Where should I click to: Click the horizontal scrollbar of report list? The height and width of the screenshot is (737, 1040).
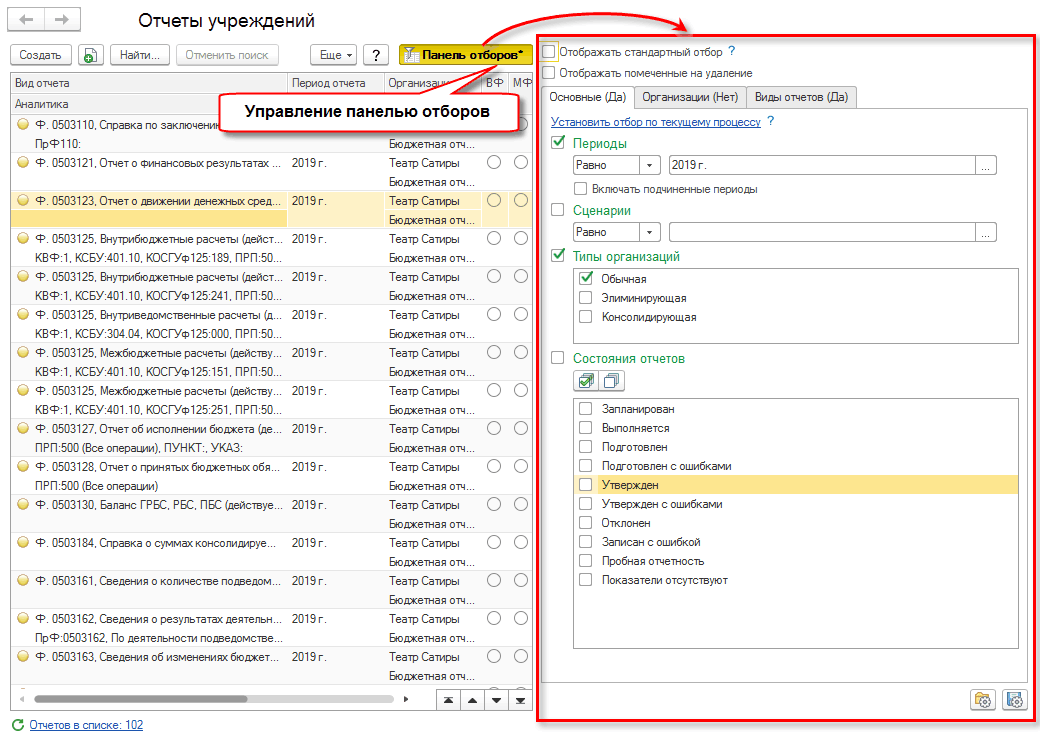pos(140,700)
